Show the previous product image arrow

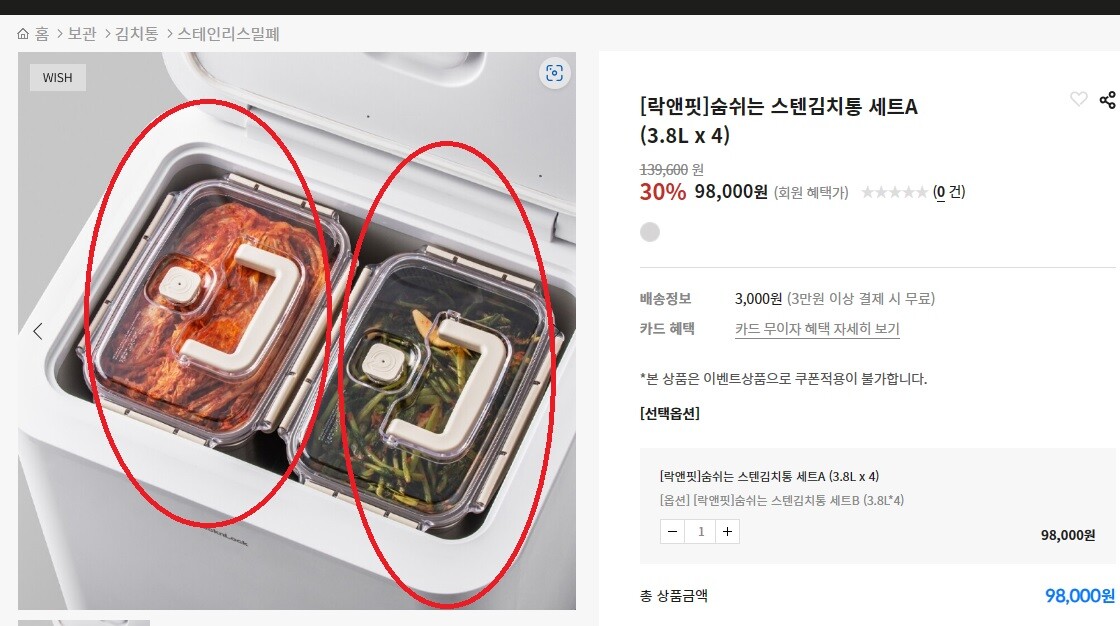38,331
